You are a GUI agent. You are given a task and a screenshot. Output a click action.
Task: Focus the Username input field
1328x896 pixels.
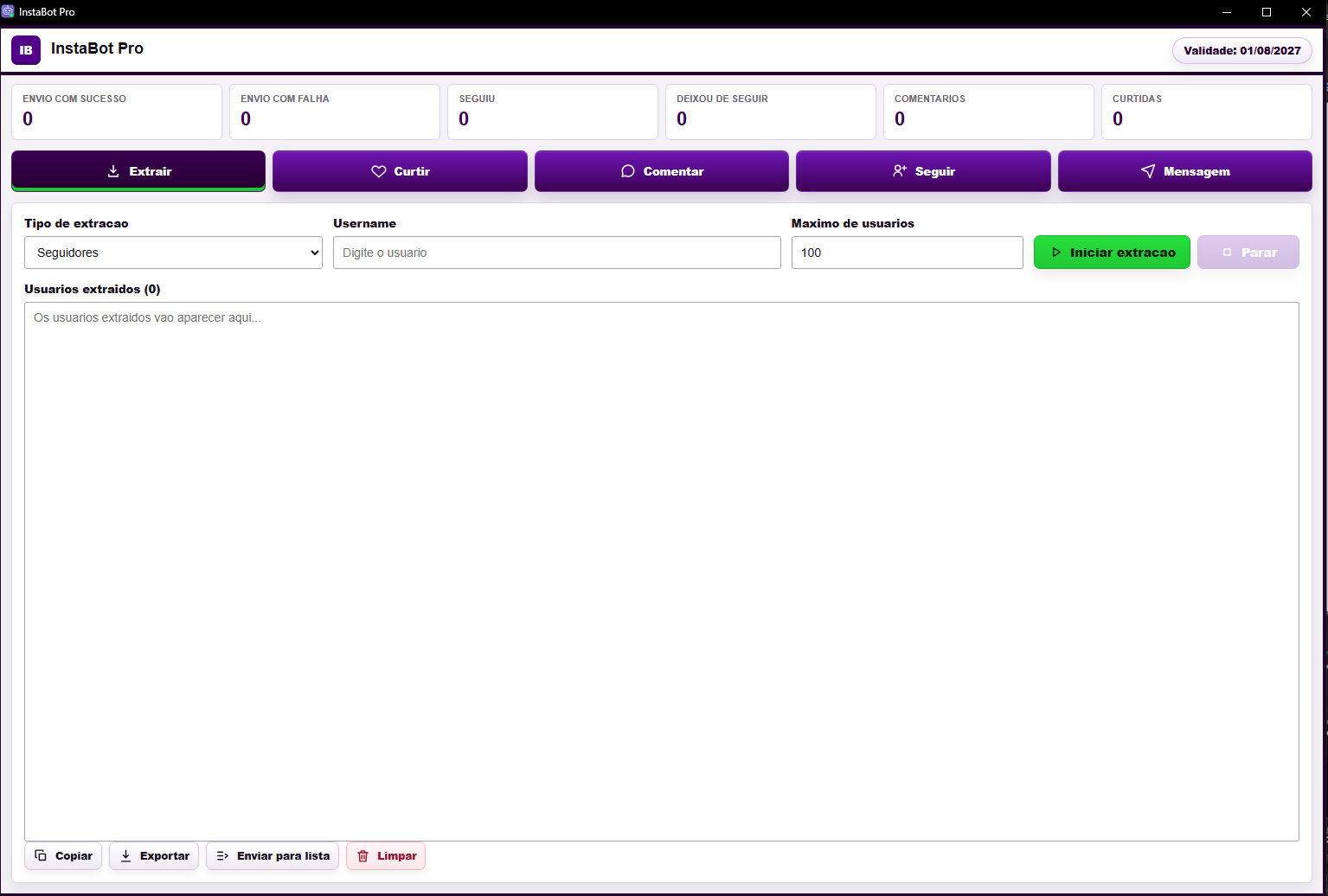[x=557, y=253]
